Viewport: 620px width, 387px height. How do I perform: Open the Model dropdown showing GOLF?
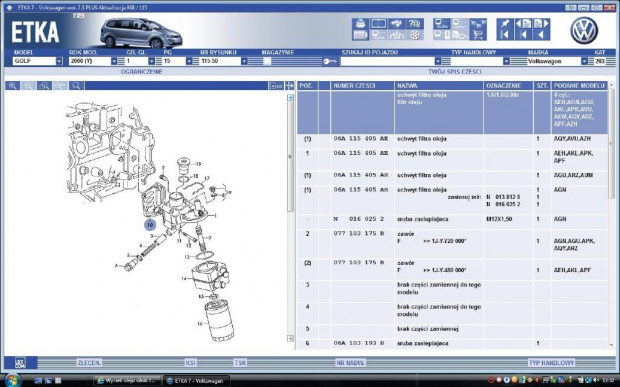click(x=38, y=61)
